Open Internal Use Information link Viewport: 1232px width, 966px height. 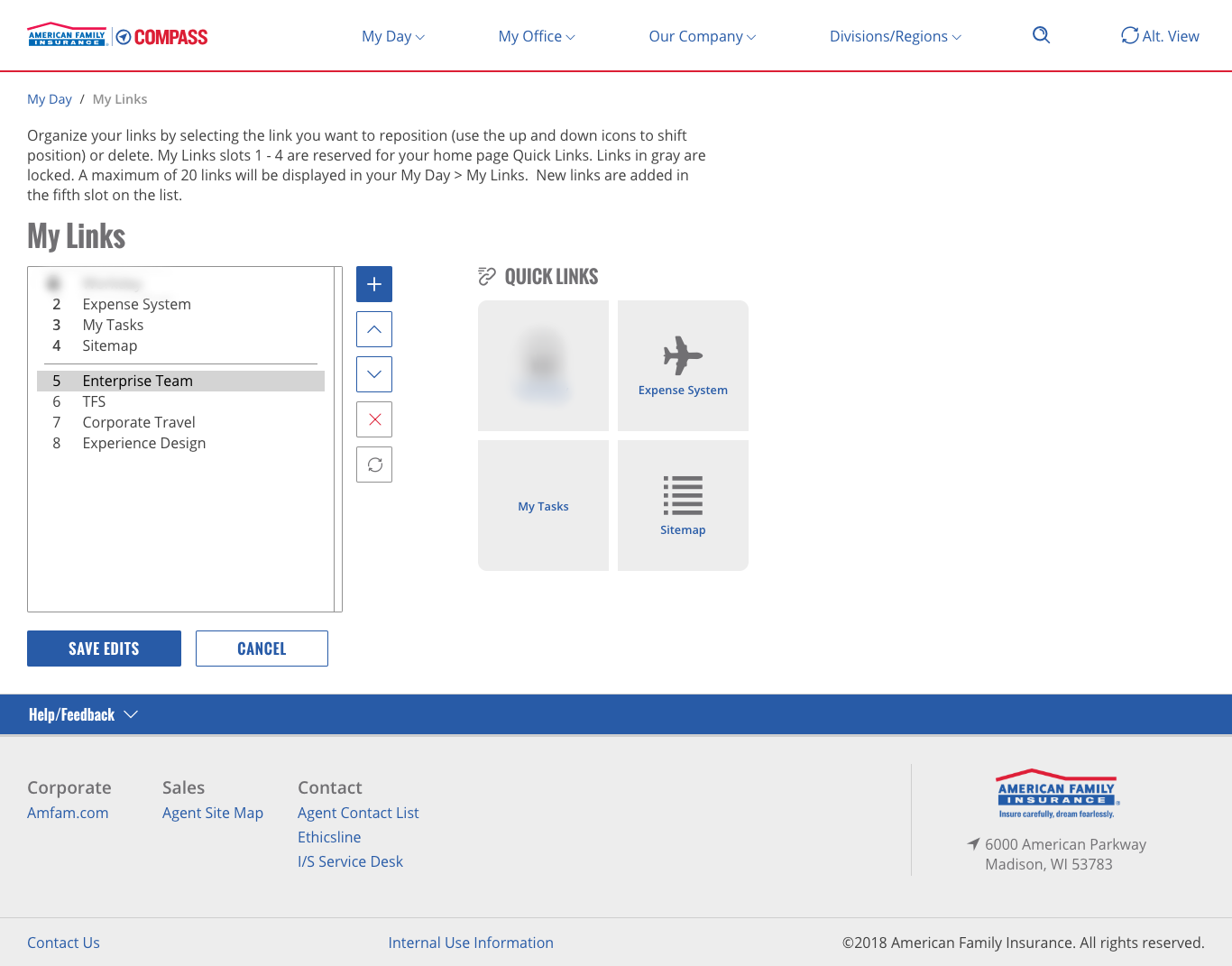pos(471,943)
